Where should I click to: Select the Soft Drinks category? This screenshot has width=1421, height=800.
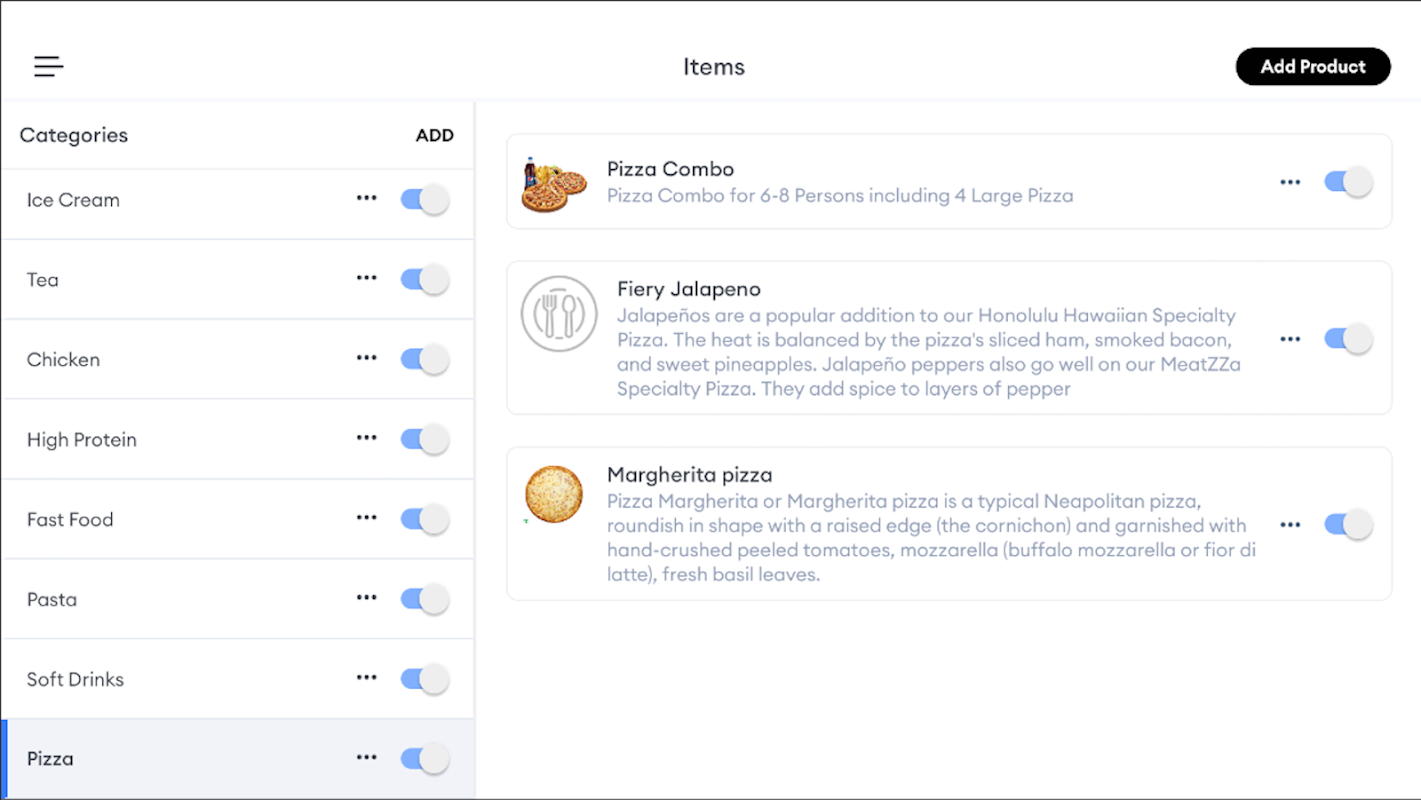tap(75, 680)
